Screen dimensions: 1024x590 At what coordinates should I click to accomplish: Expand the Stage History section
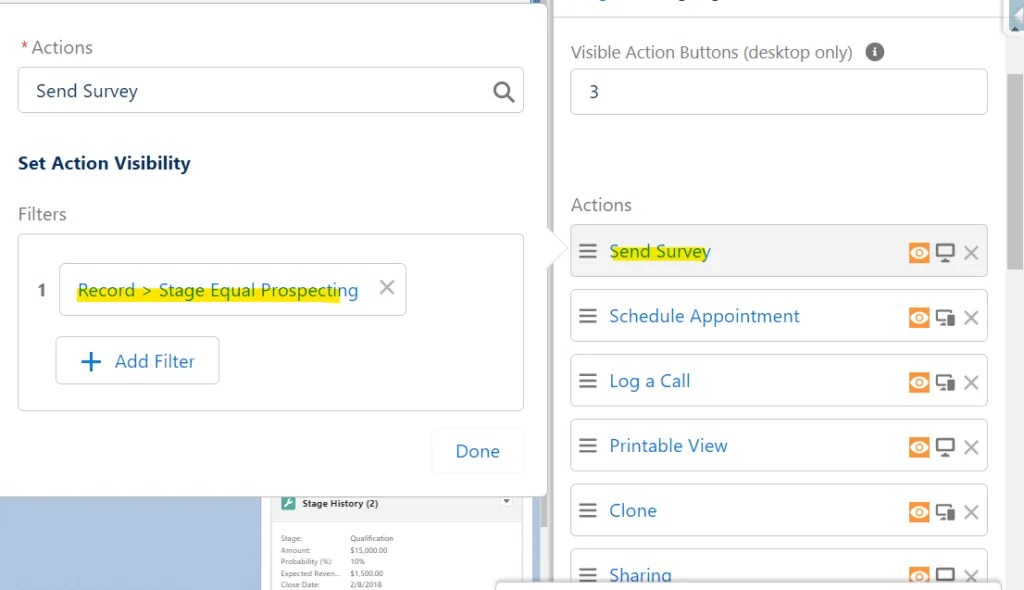click(506, 503)
